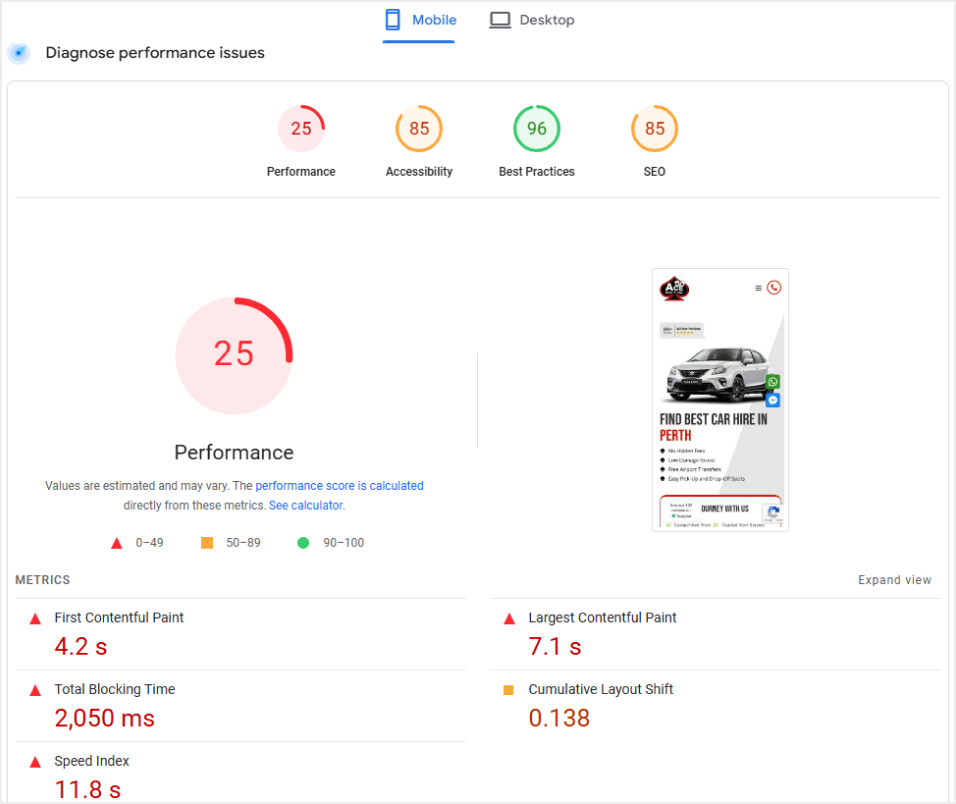956x804 pixels.
Task: Click the Diagnose performance issues icon
Action: [19, 53]
